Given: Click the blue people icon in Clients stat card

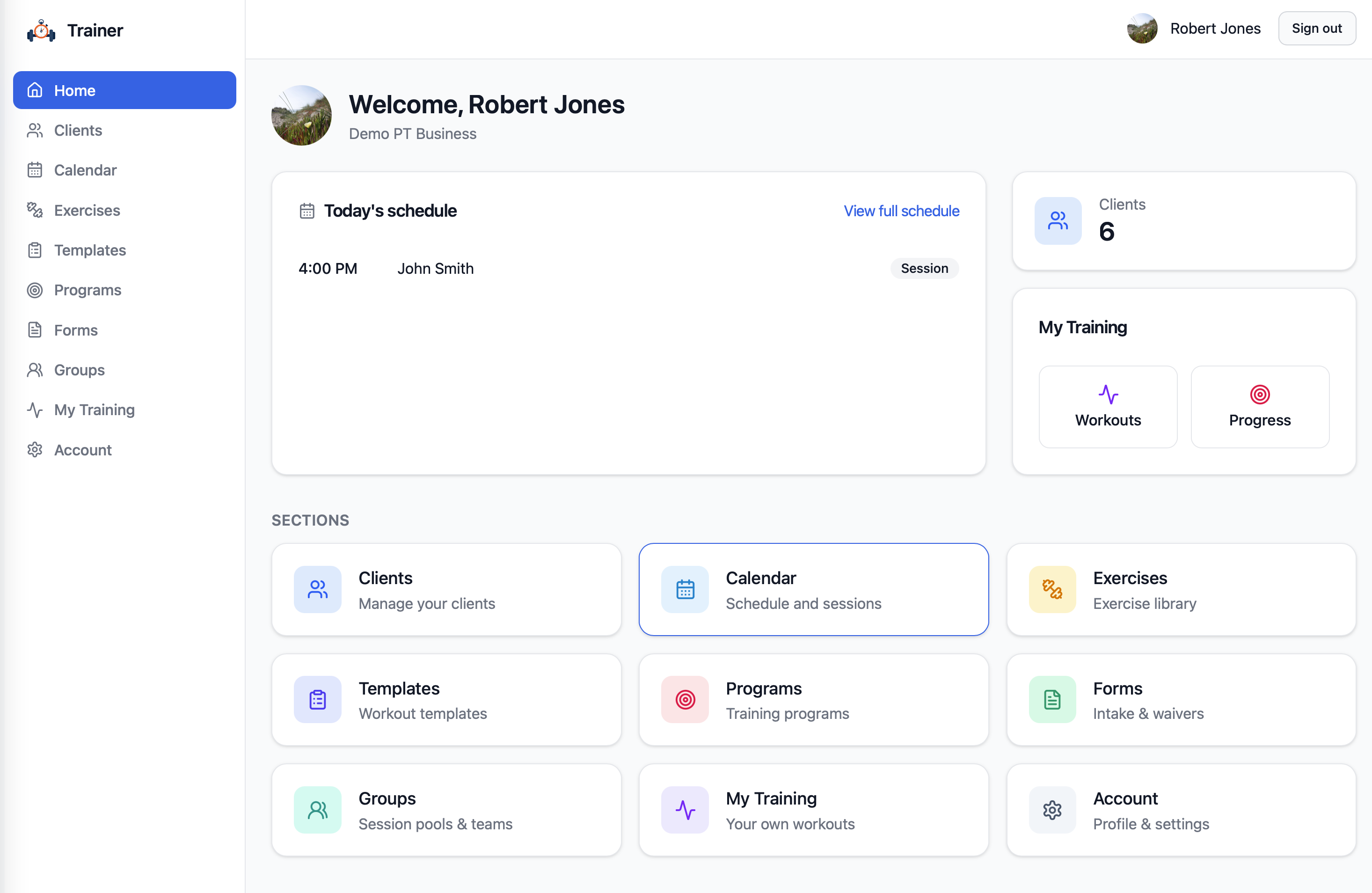Looking at the screenshot, I should [1058, 221].
